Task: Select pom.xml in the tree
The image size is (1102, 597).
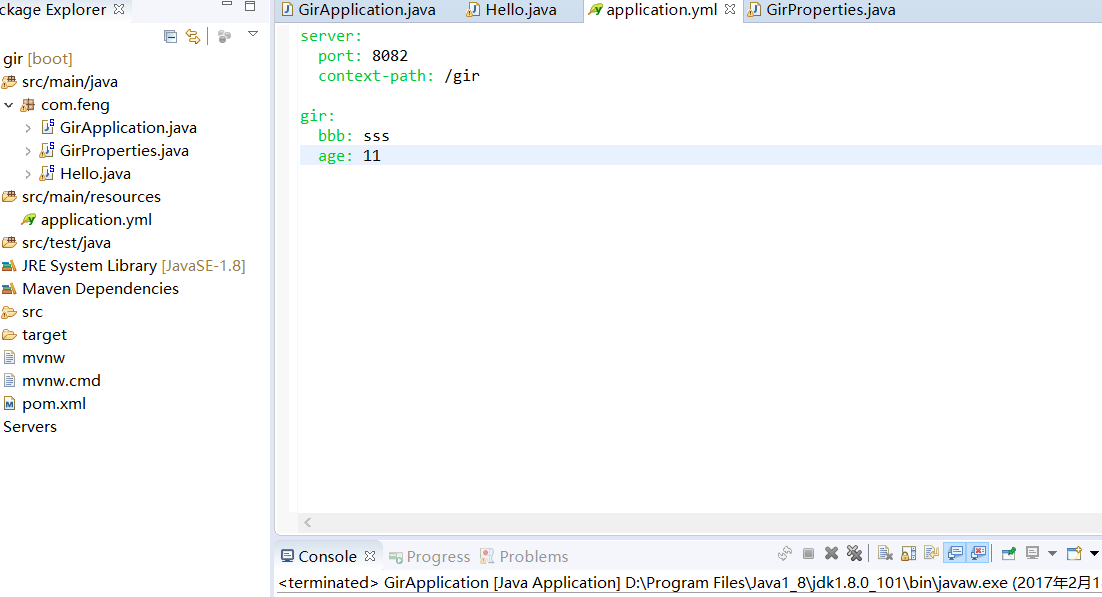Action: coord(54,404)
